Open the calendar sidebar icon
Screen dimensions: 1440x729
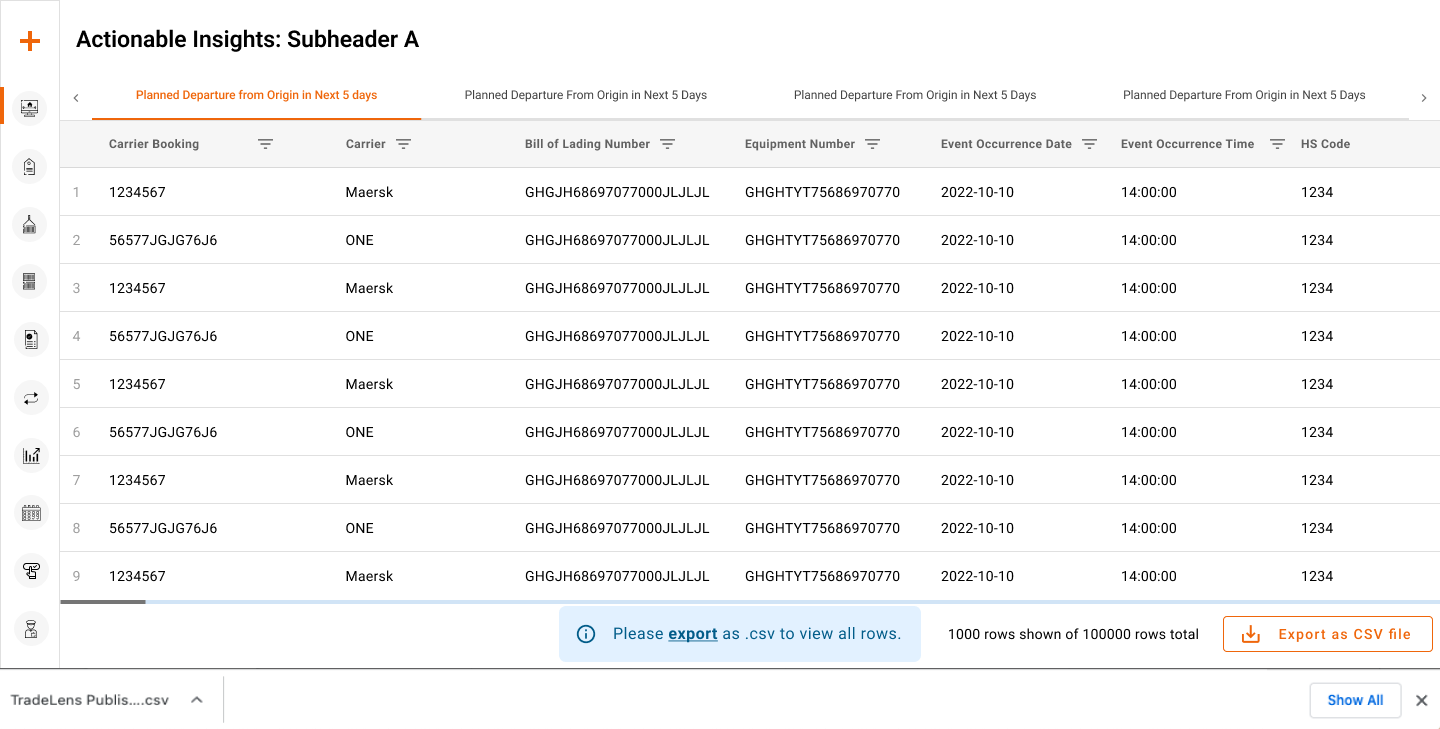(30, 513)
